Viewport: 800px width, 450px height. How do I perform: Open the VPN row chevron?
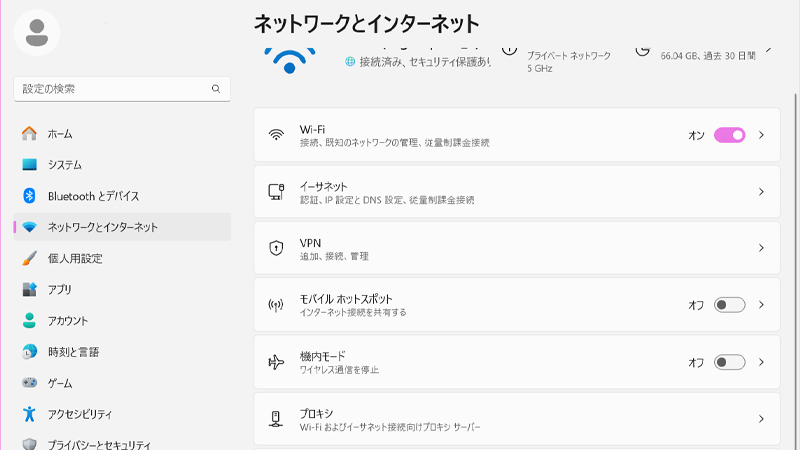(761, 248)
